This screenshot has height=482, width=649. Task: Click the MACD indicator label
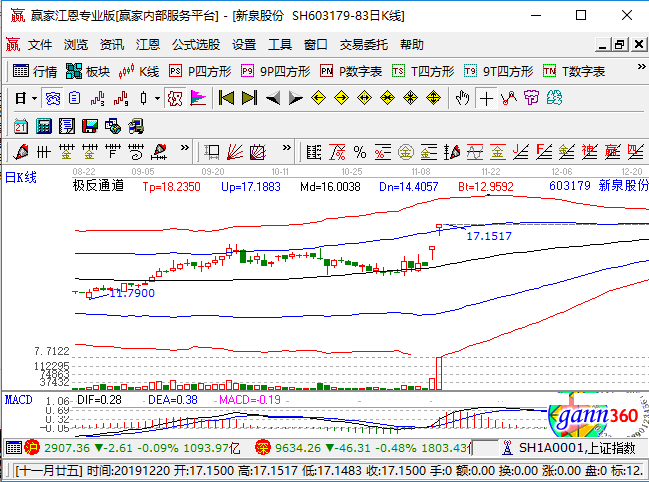[x=19, y=400]
